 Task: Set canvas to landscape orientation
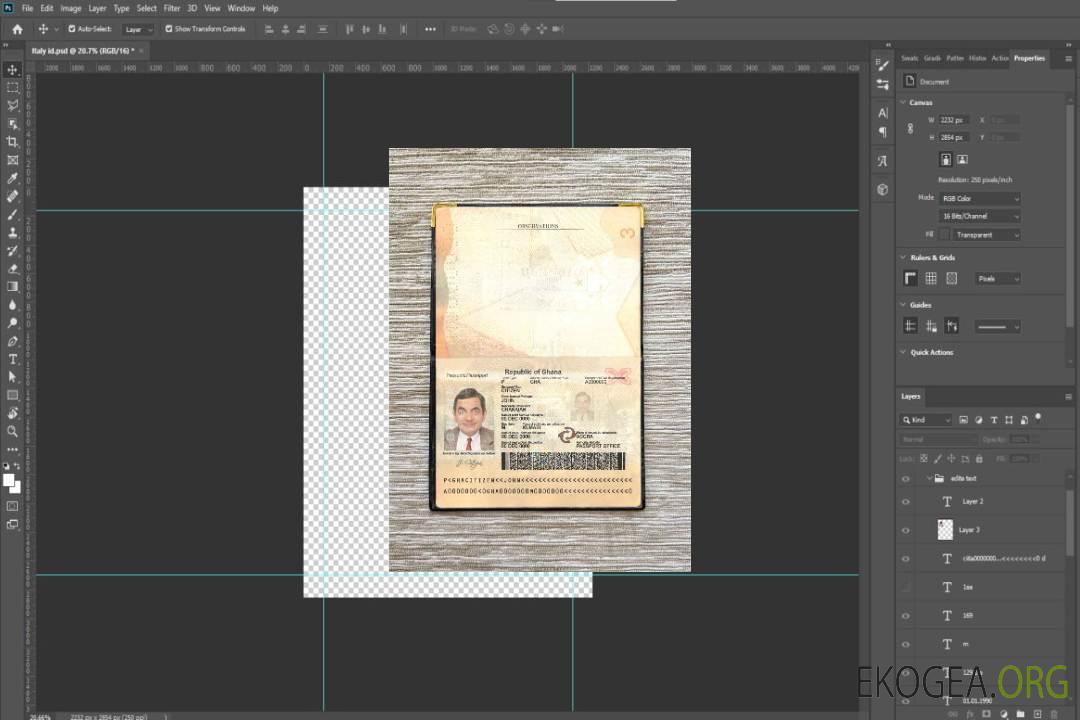click(962, 159)
